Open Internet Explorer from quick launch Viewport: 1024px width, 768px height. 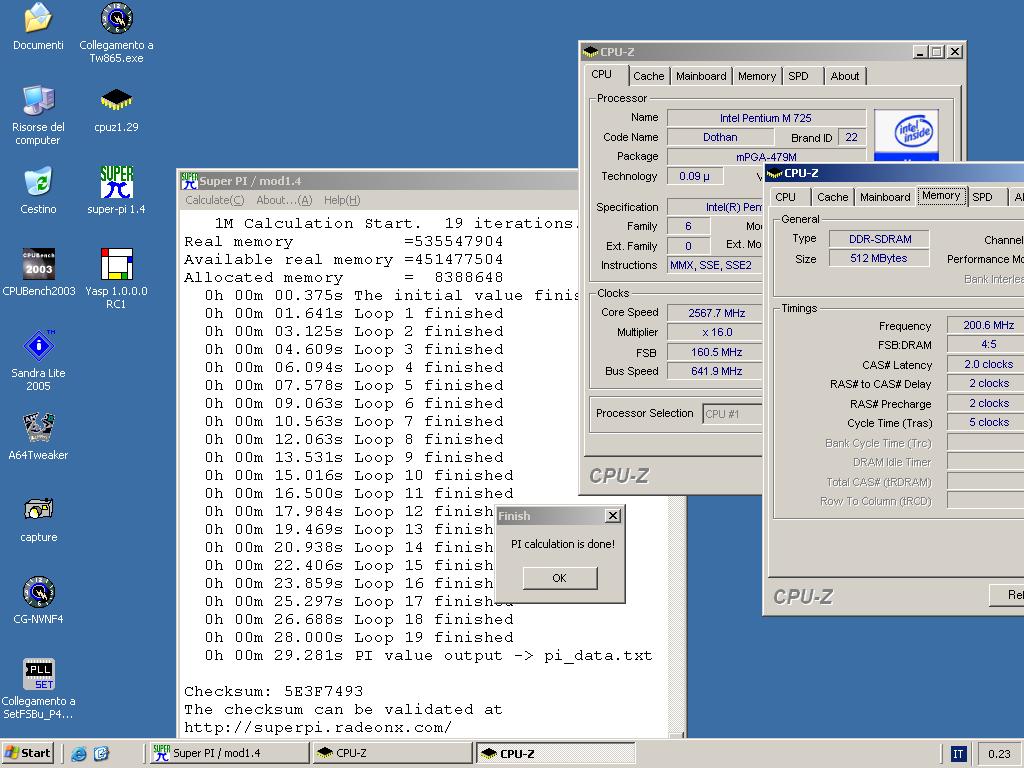[x=79, y=754]
